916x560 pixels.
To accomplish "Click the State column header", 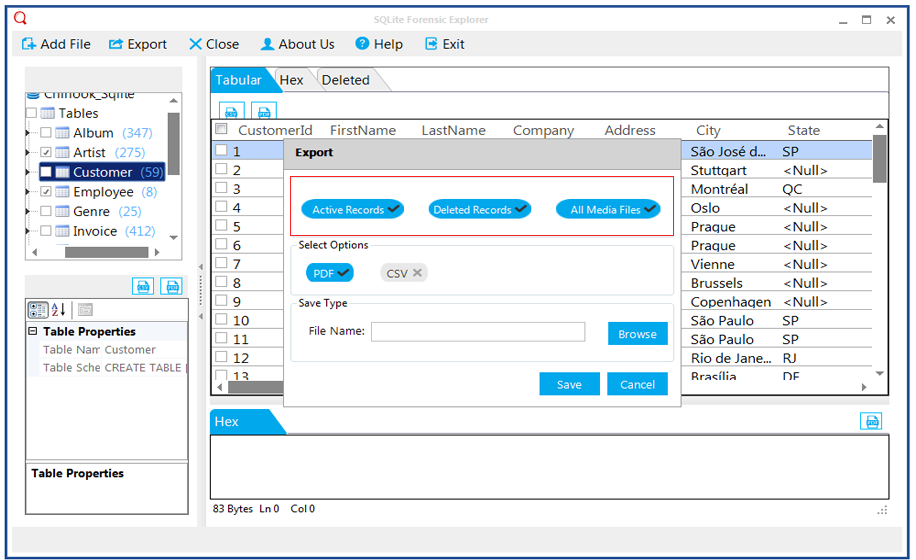I will click(x=803, y=130).
